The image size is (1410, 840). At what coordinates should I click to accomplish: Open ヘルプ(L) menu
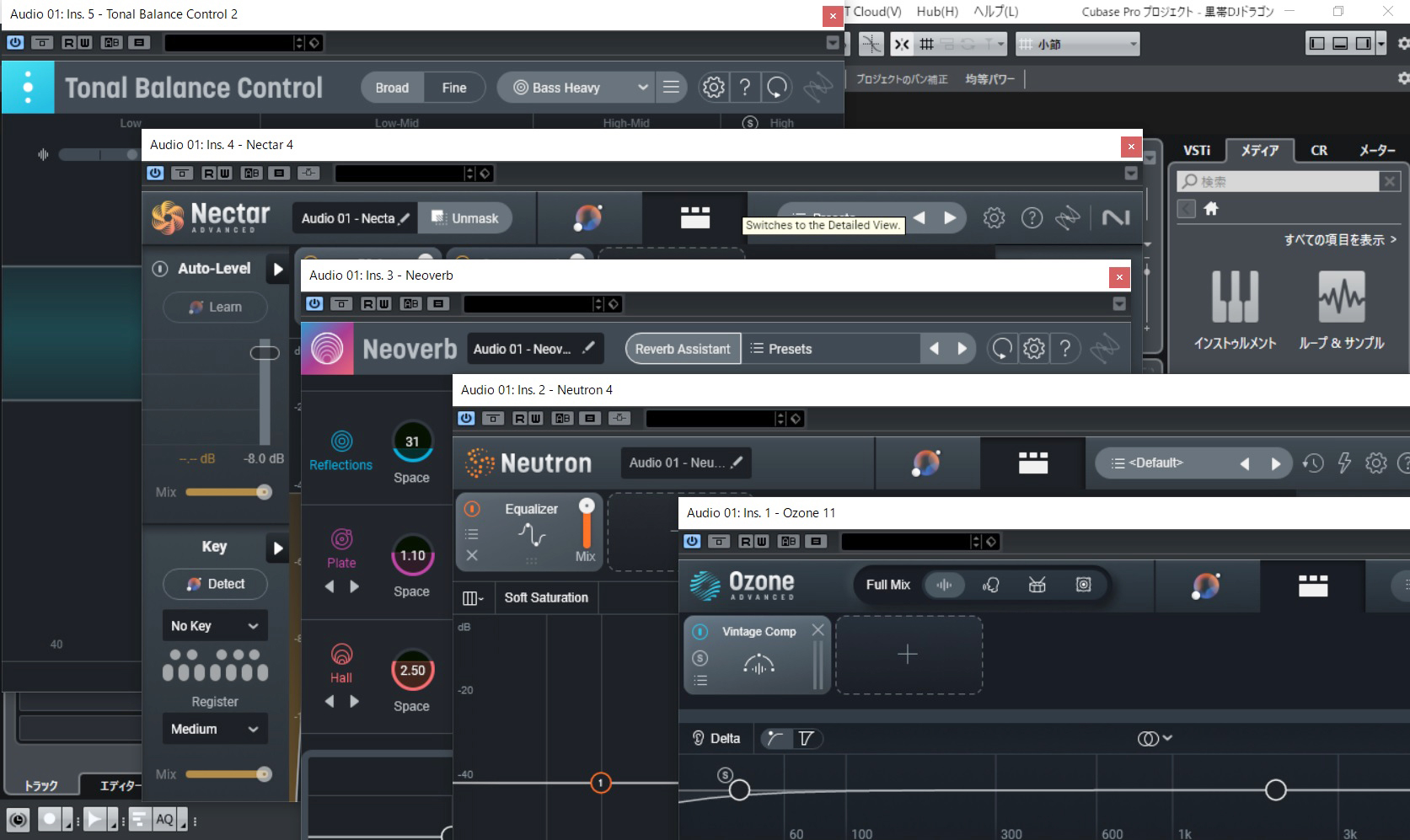pyautogui.click(x=995, y=11)
